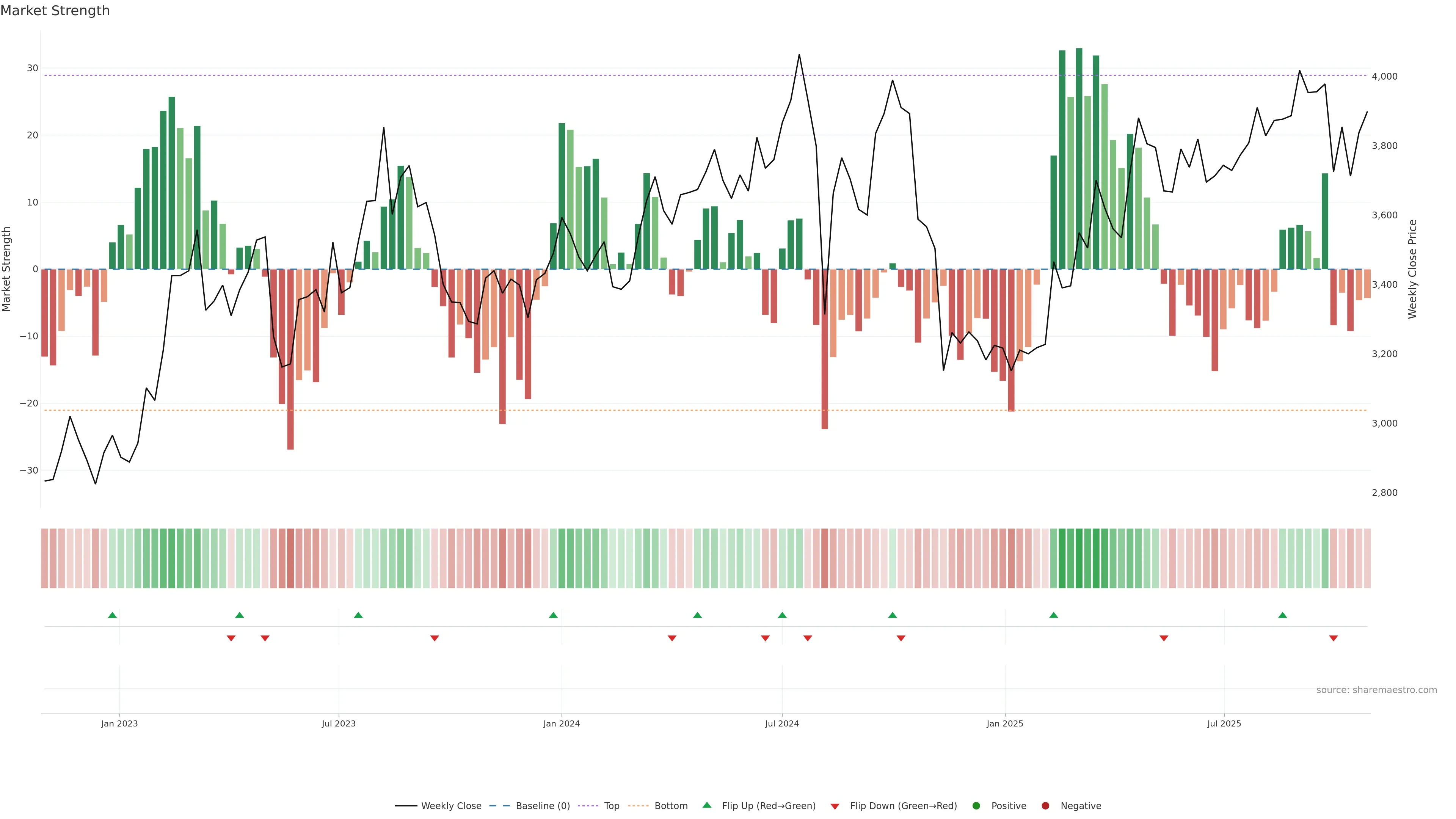Image resolution: width=1456 pixels, height=819 pixels.
Task: Click the Flip Down red triangle legend icon
Action: [x=835, y=806]
